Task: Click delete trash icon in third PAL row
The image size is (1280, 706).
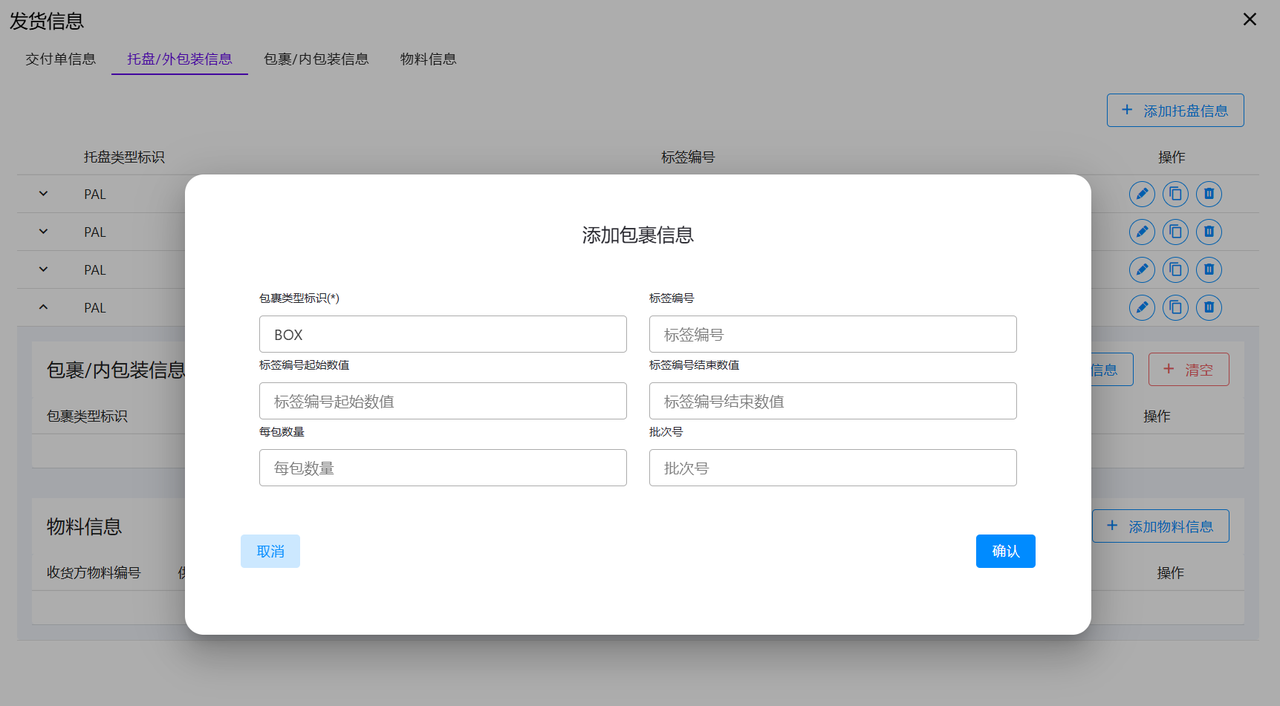Action: (1209, 269)
